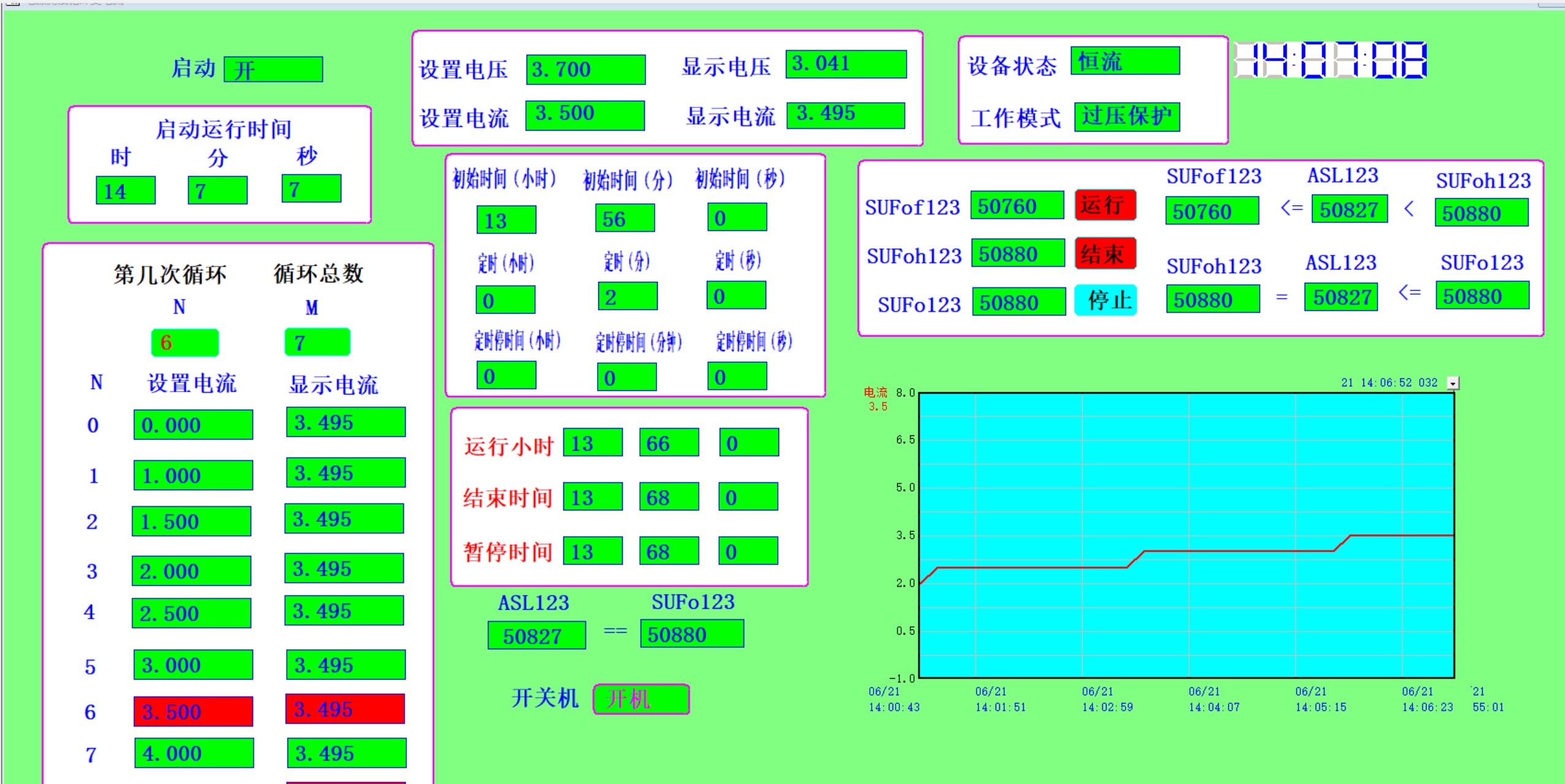Click the 启动运行时间 second value under 秒
The image size is (1565, 784).
(x=311, y=189)
